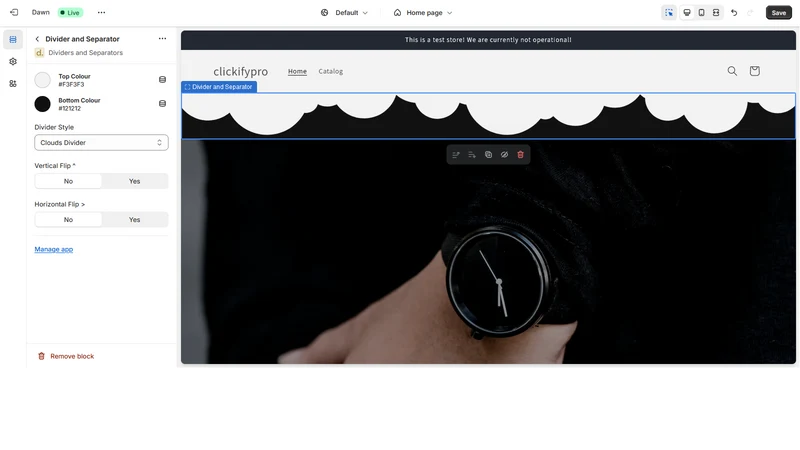Open the three-dot menu beside Live badge
The height and width of the screenshot is (450, 800).
(102, 12)
